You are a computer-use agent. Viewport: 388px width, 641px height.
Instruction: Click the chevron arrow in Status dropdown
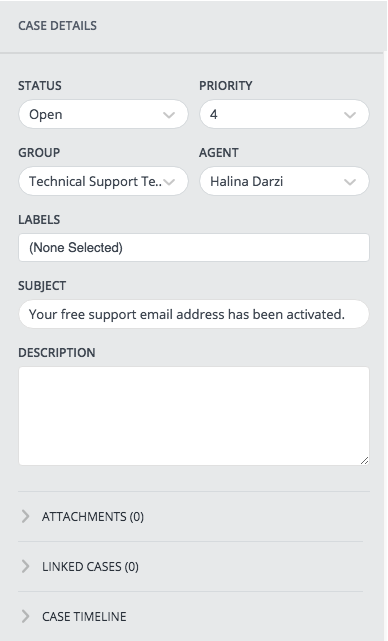coord(169,115)
